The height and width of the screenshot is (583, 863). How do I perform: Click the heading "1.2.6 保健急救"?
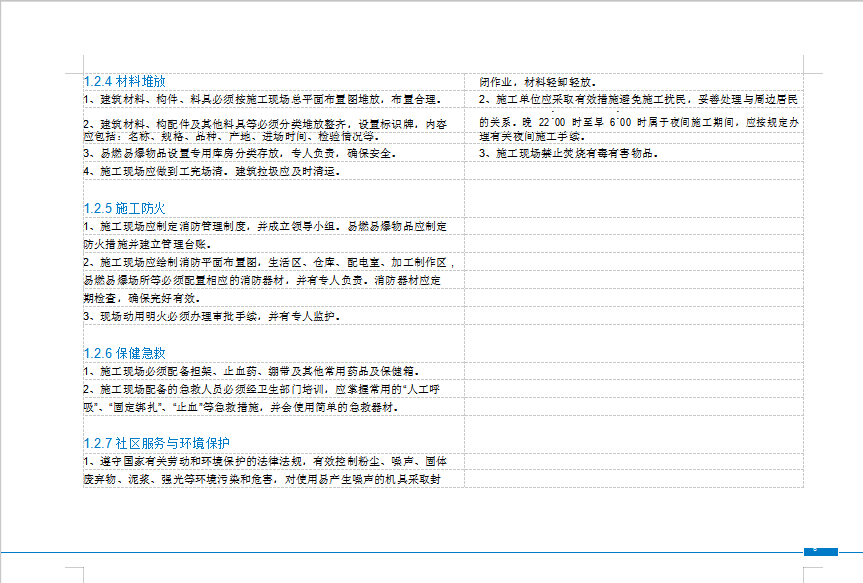pyautogui.click(x=124, y=353)
